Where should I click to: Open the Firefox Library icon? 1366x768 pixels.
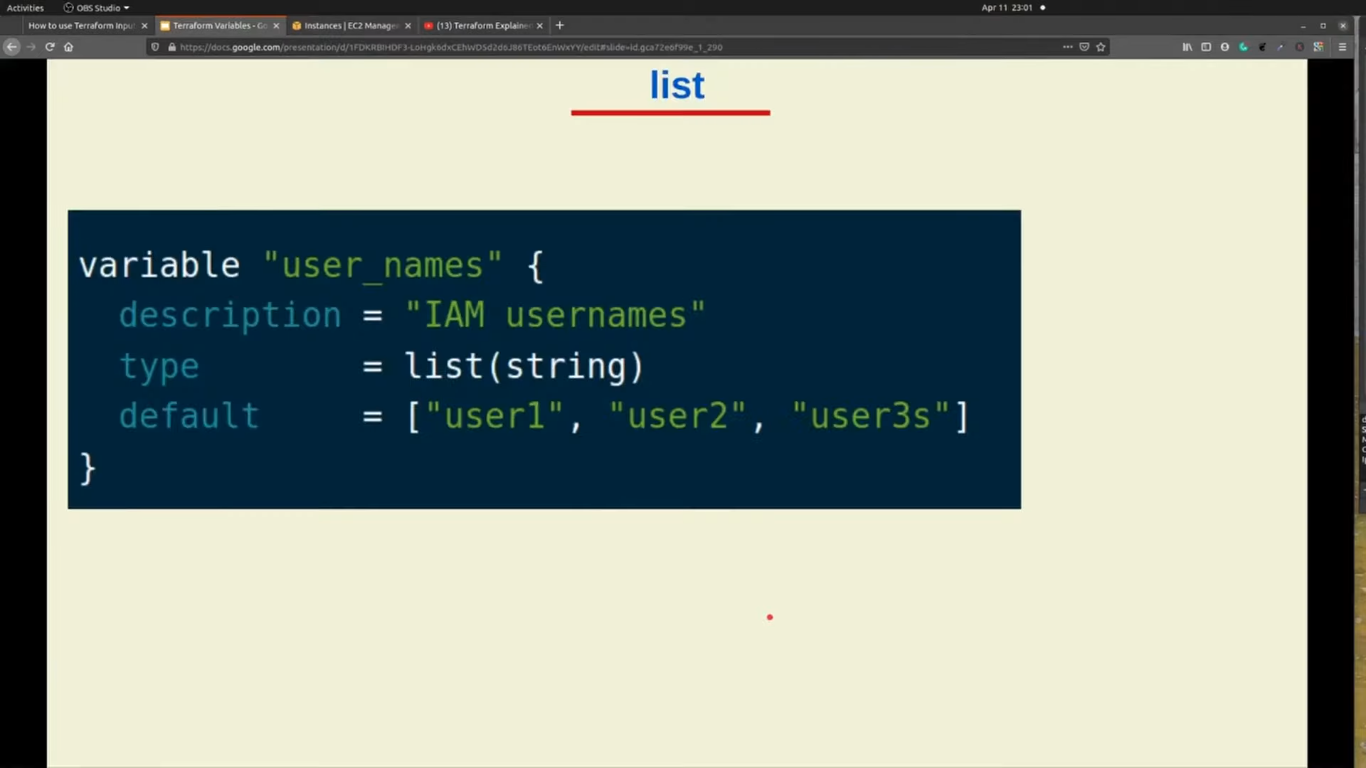tap(1187, 47)
